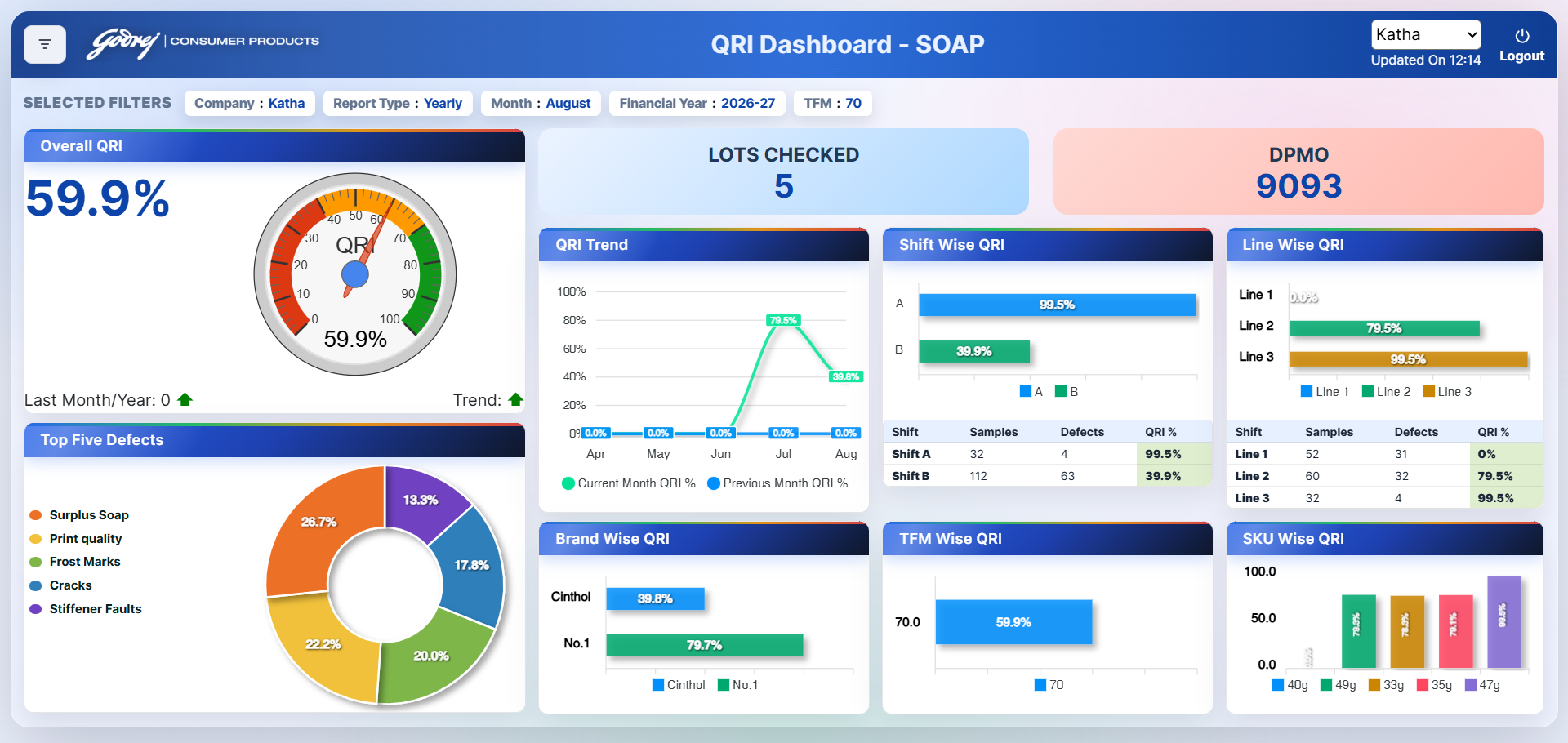The width and height of the screenshot is (1568, 743).
Task: Click the Logout power icon
Action: [x=1521, y=36]
